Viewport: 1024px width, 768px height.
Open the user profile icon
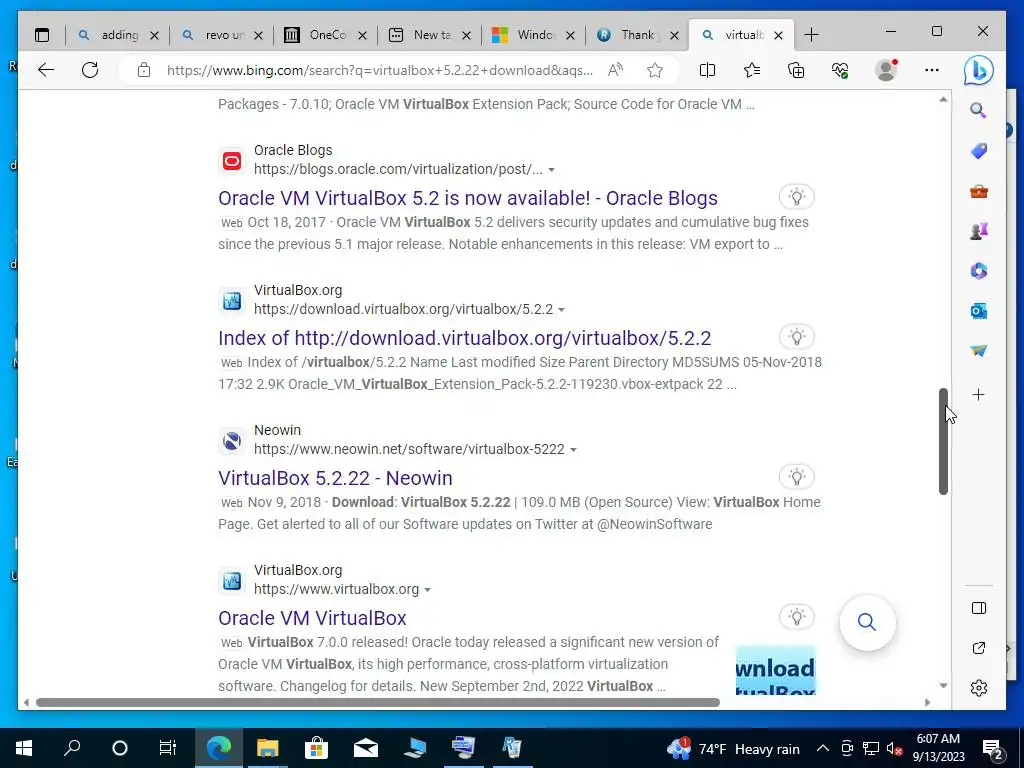click(x=886, y=70)
